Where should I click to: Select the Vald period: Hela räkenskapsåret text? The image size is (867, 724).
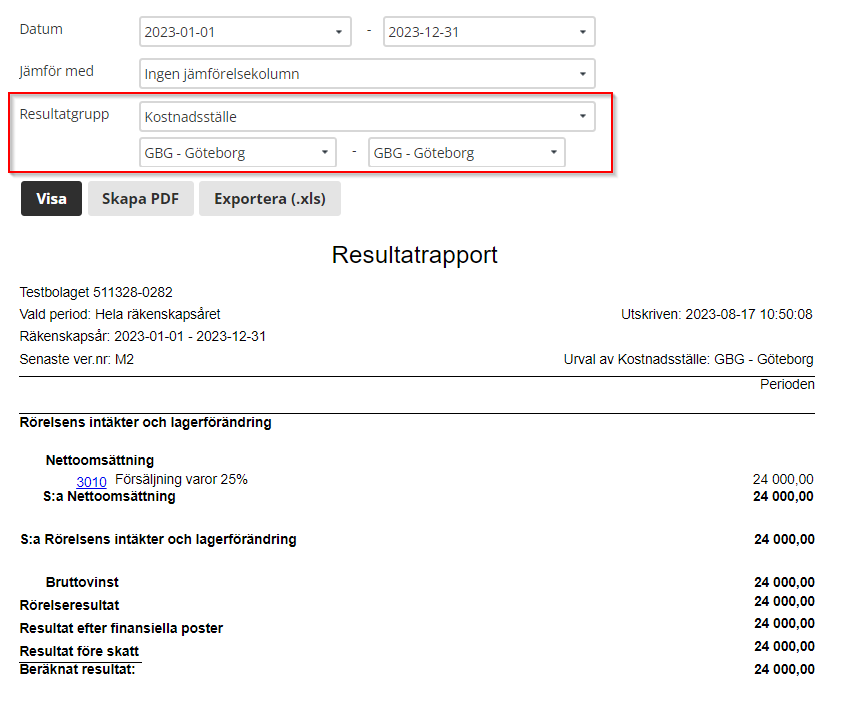[120, 314]
